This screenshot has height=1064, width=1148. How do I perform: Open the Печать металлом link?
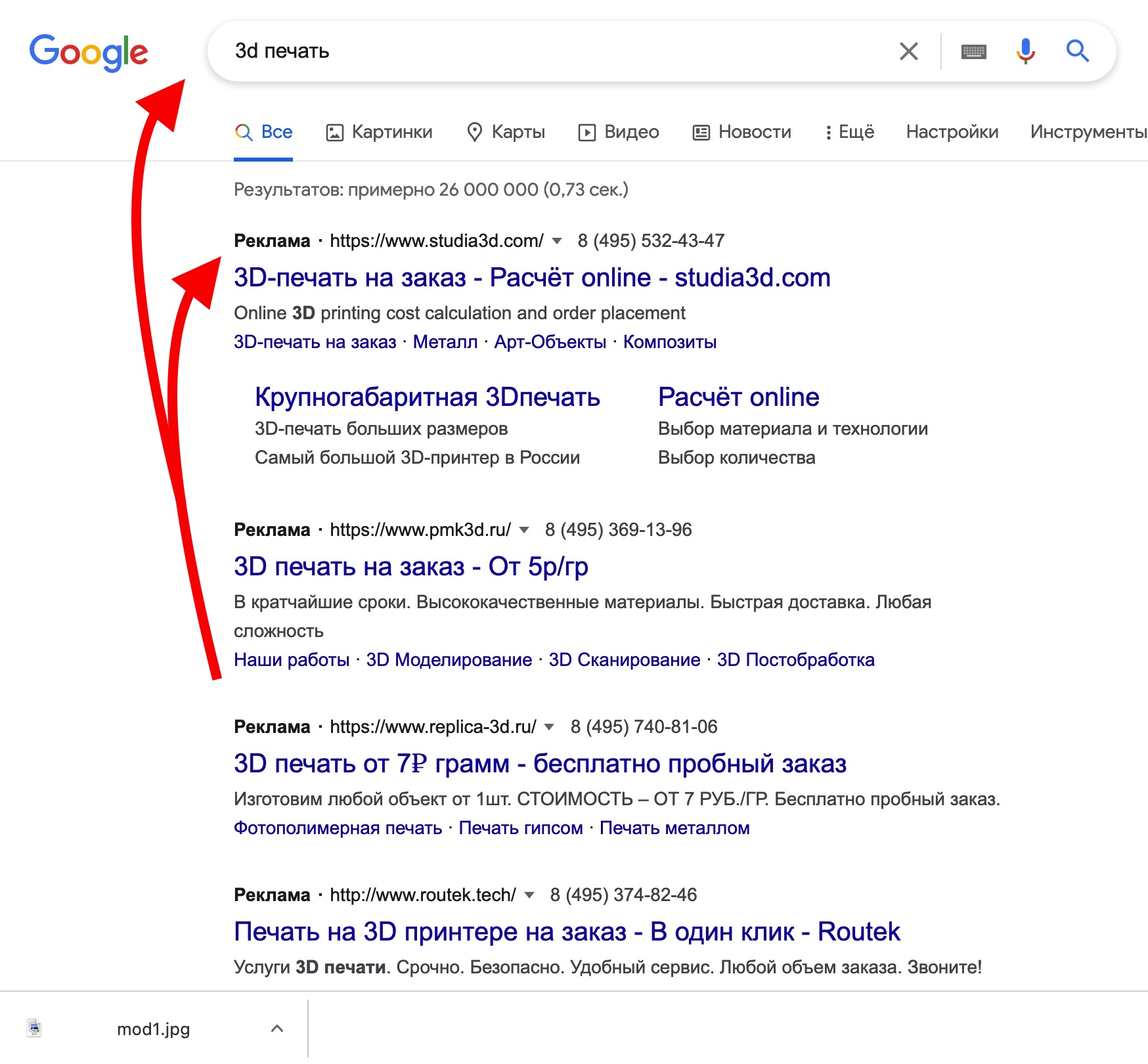point(674,828)
